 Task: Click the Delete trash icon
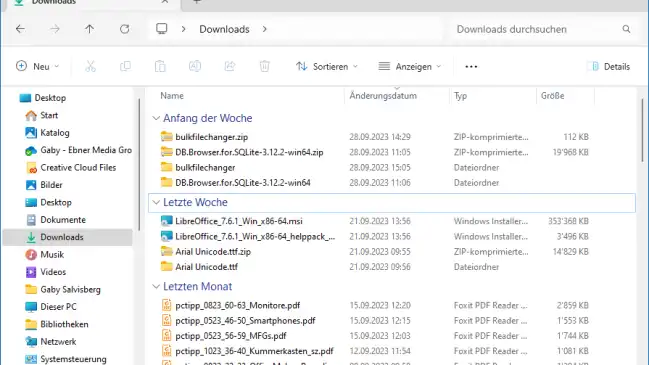[264, 66]
